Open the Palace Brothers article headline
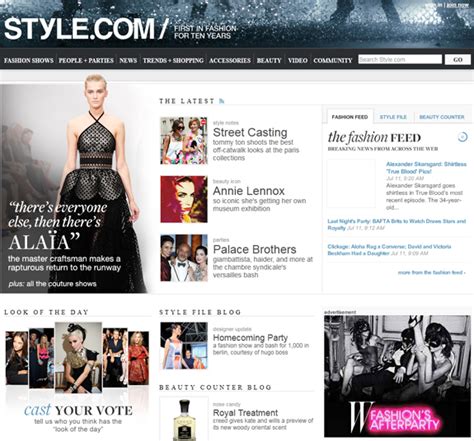The height and width of the screenshot is (441, 474). (255, 249)
